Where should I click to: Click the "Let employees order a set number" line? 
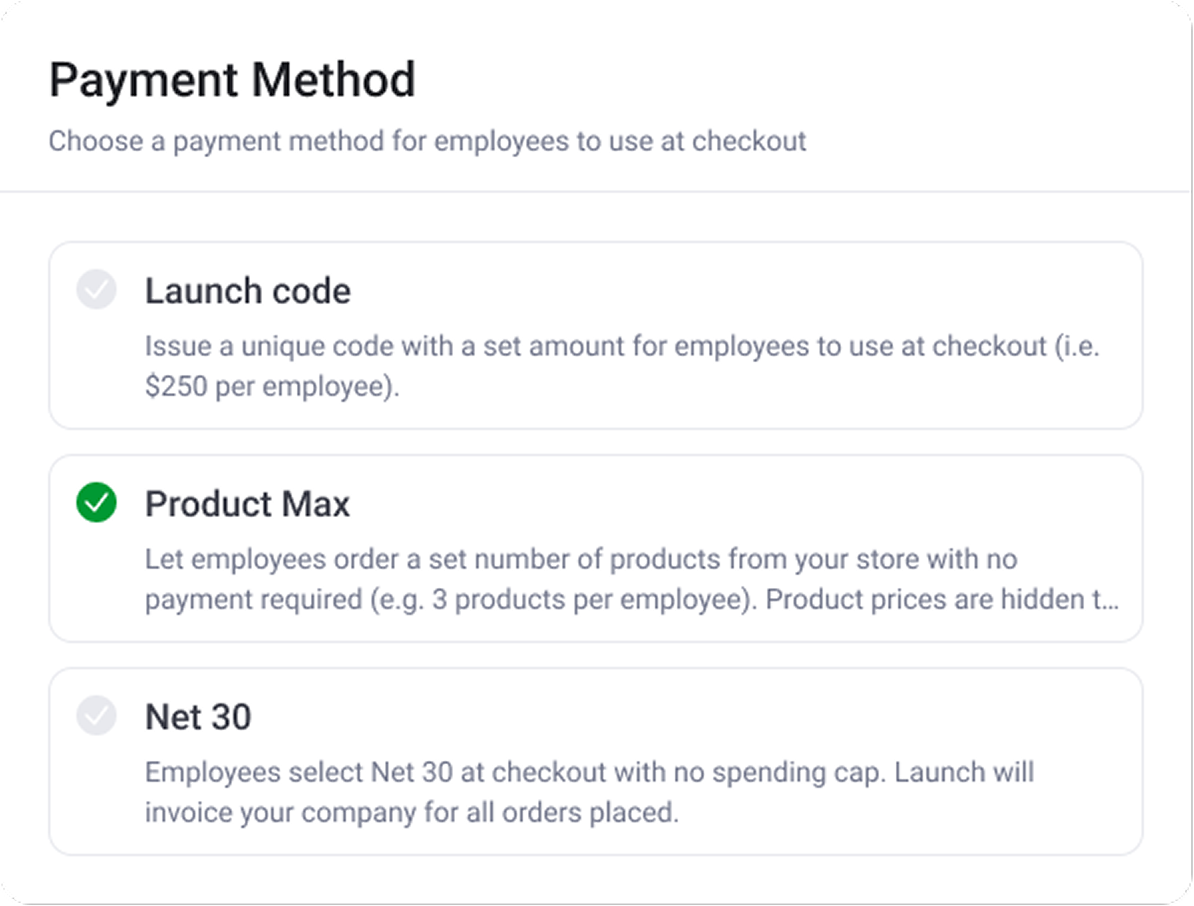pyautogui.click(x=580, y=559)
